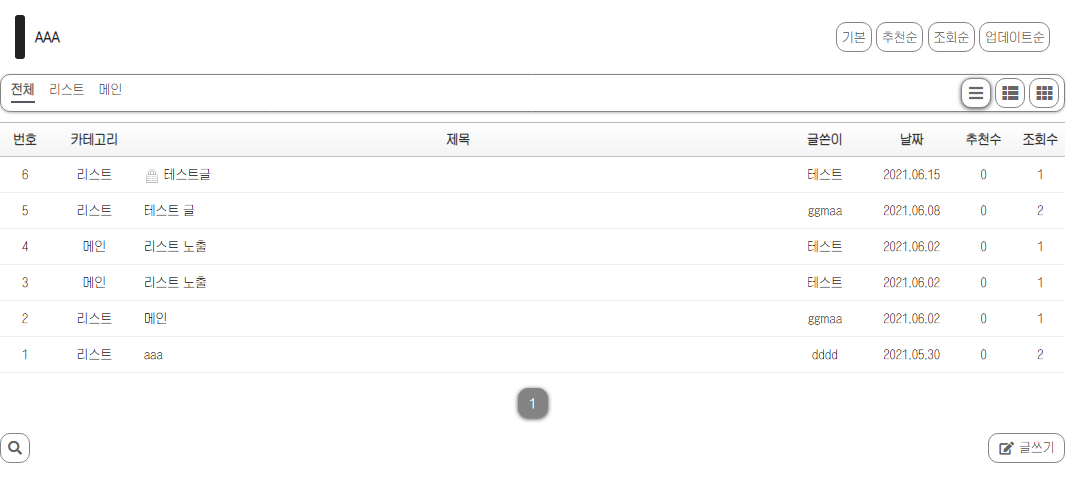
Task: Switch to the 메인 category tab
Action: [110, 90]
